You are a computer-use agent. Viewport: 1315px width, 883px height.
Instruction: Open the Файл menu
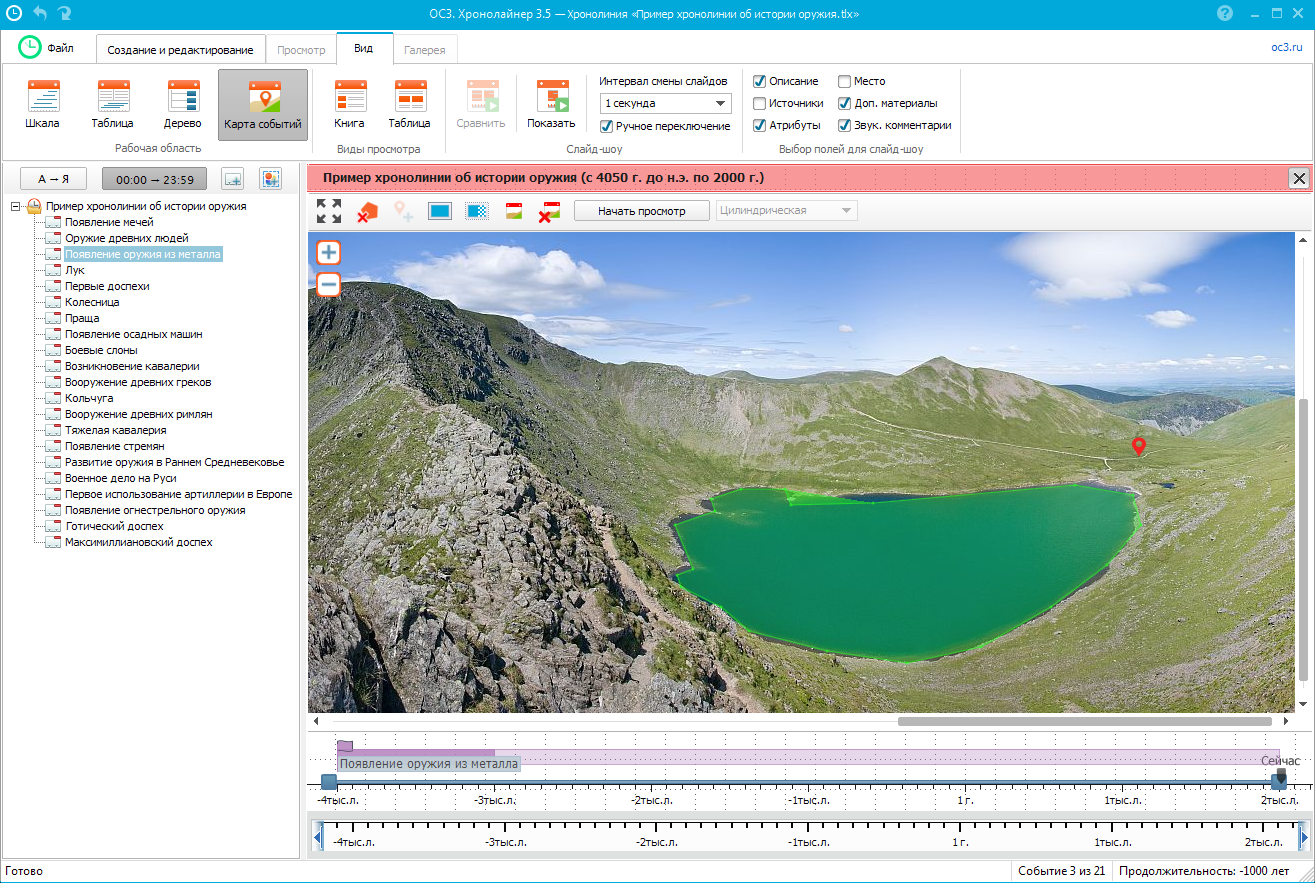pyautogui.click(x=47, y=48)
